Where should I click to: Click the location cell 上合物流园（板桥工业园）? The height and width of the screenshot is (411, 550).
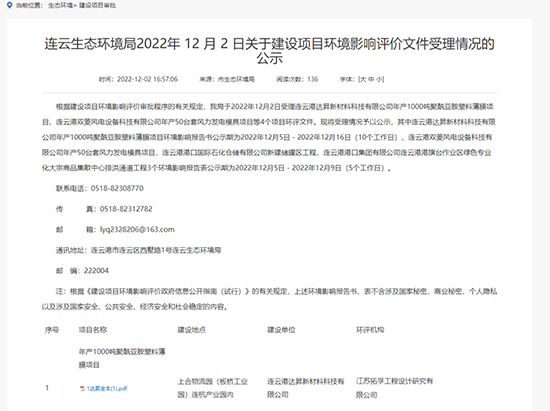coord(213,388)
